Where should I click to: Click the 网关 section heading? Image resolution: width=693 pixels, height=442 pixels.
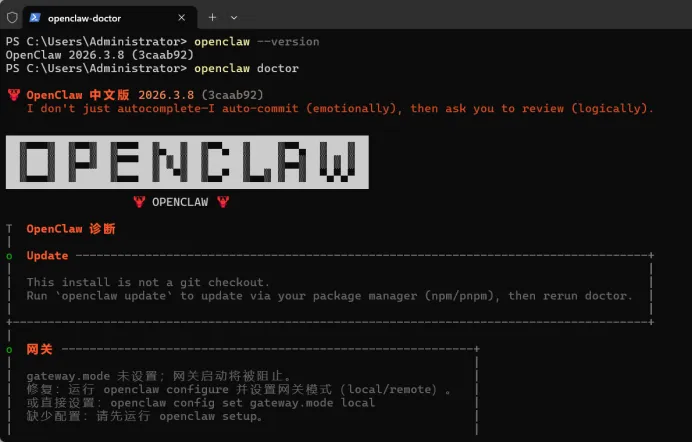point(39,349)
